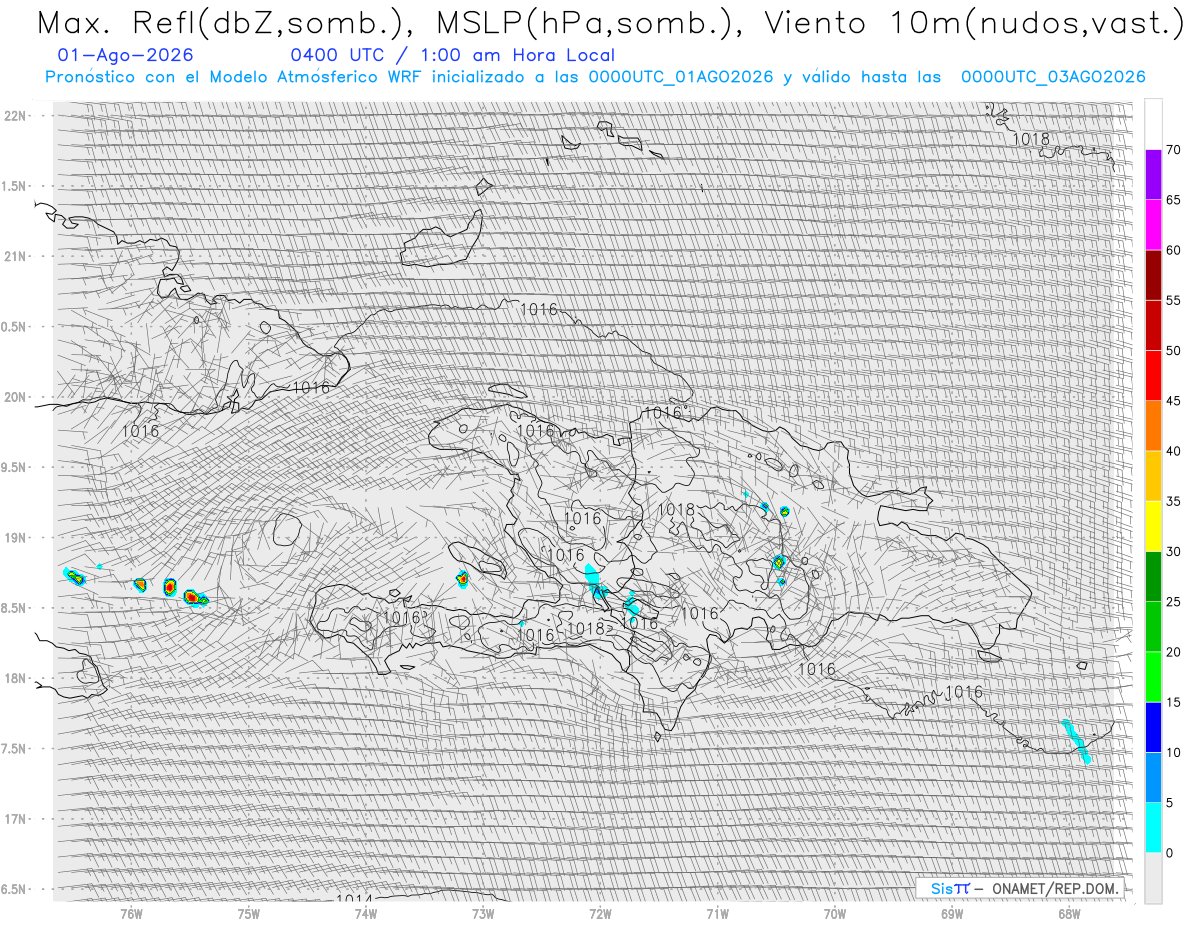
Task: Click the WRF model forecast description line
Action: coord(595,77)
